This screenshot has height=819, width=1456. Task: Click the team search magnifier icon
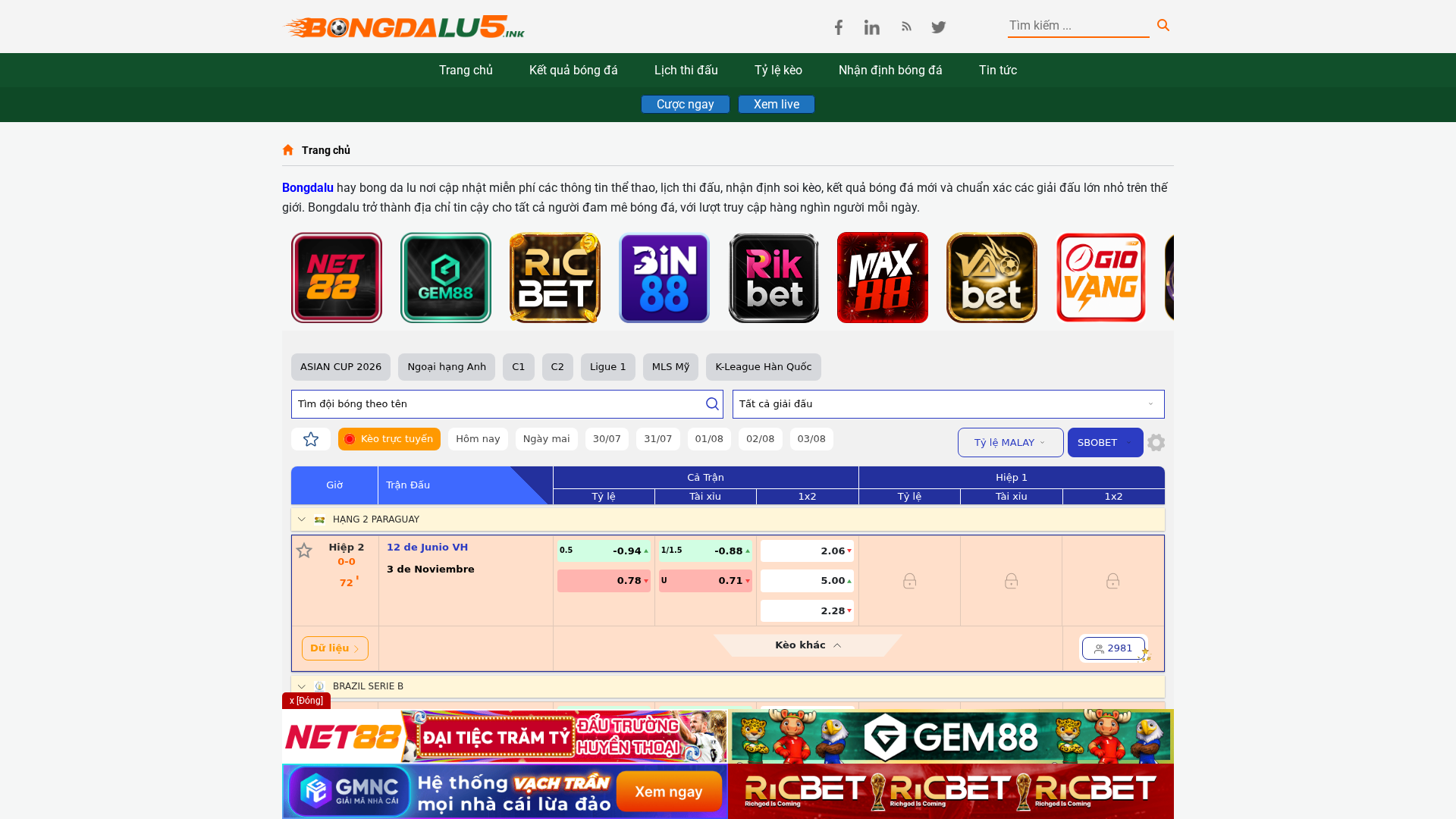712,404
